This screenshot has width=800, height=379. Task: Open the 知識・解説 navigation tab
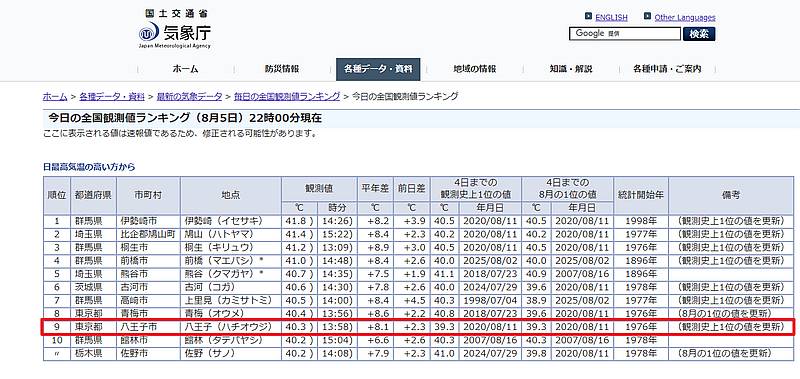point(571,69)
